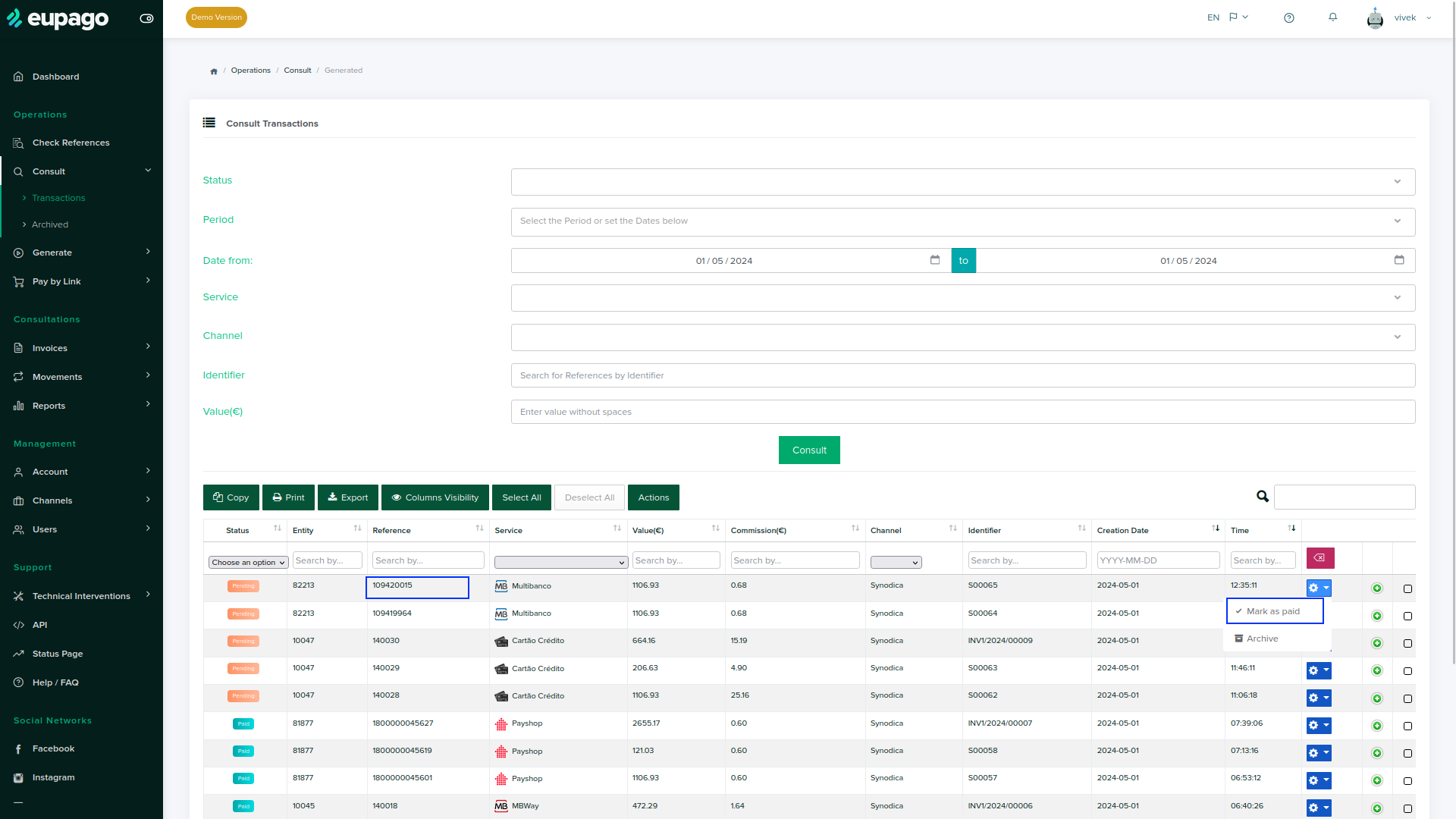Click the Operations breadcrumb link
Image resolution: width=1456 pixels, height=819 pixels.
coord(251,71)
